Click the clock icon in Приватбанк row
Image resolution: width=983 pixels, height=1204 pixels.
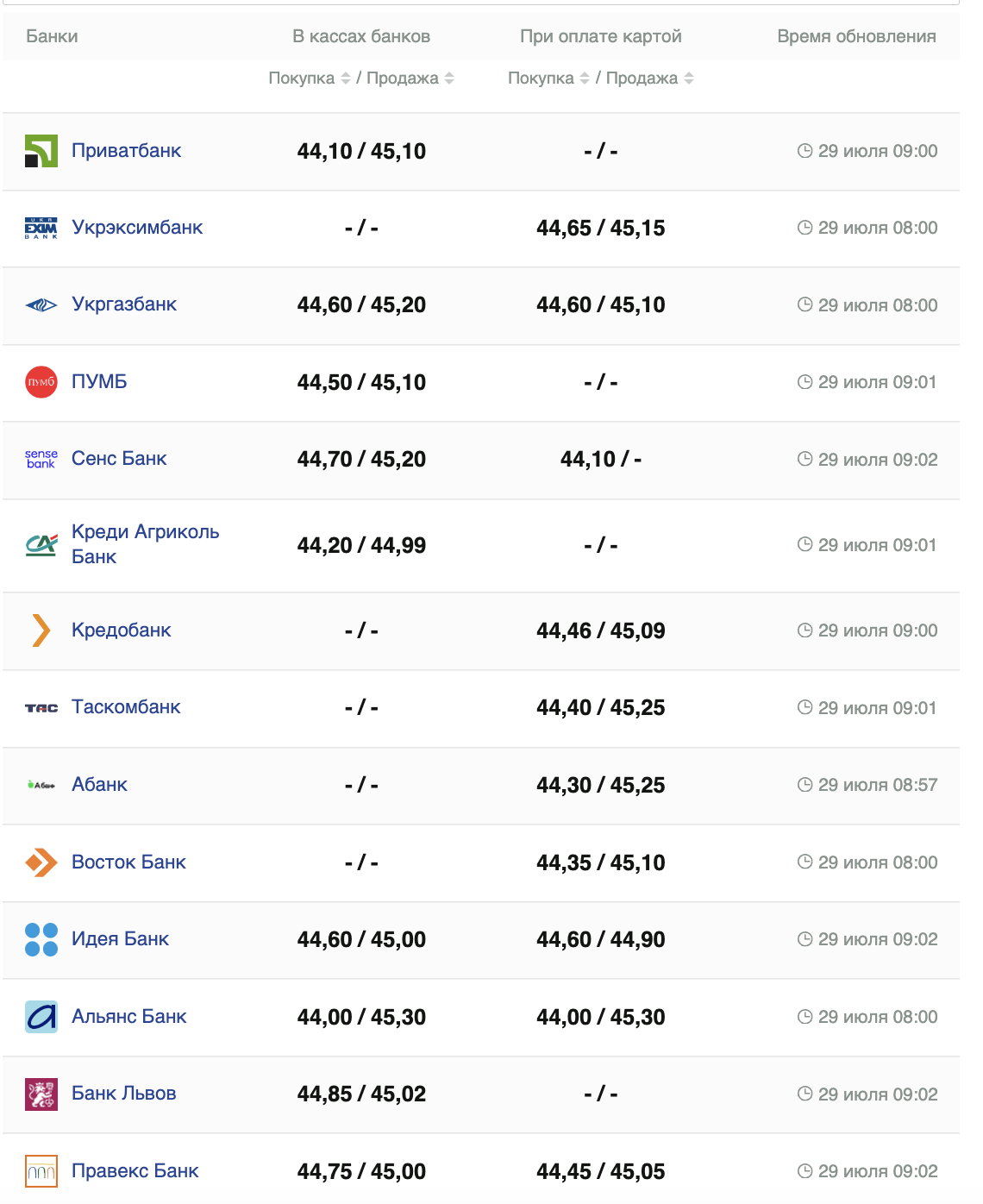[805, 151]
